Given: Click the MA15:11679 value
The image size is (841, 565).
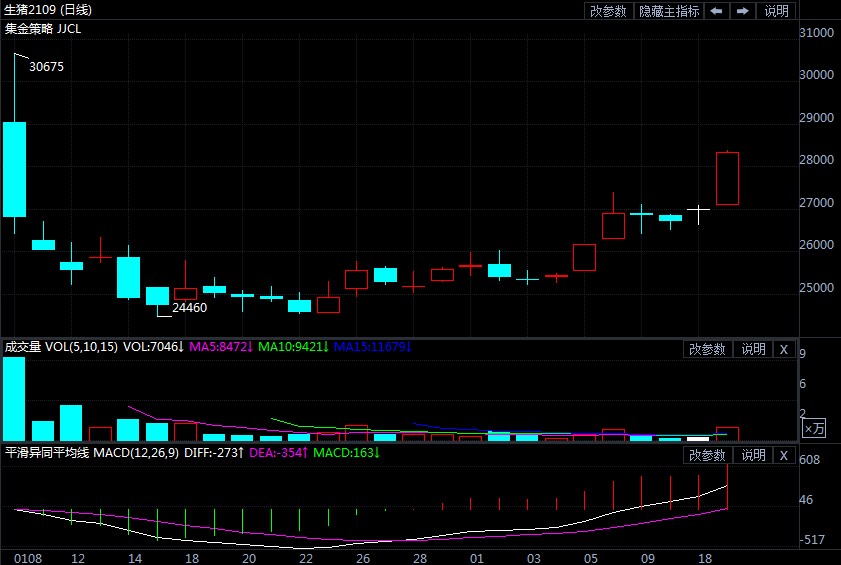Looking at the screenshot, I should point(372,347).
